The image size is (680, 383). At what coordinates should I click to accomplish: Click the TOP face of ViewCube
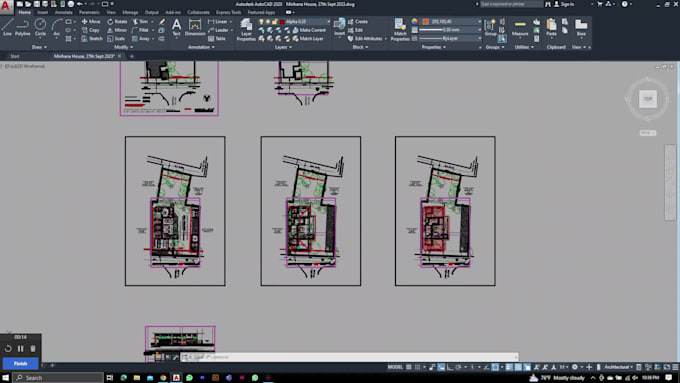647,99
